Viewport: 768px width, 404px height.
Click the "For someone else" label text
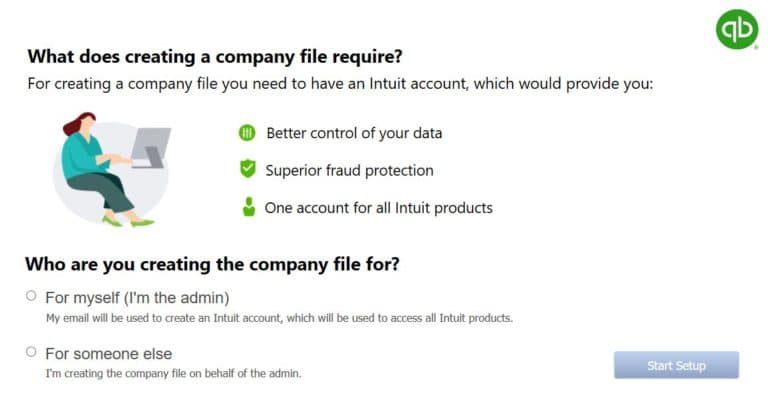tap(109, 353)
